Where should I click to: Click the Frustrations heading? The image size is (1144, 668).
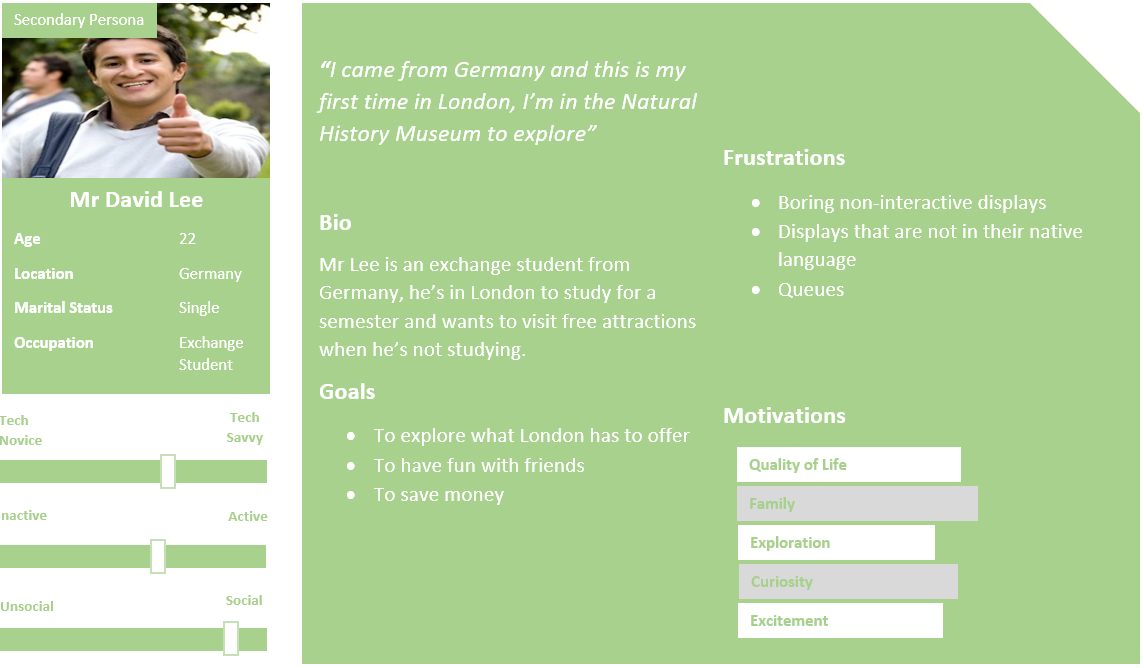tap(784, 158)
